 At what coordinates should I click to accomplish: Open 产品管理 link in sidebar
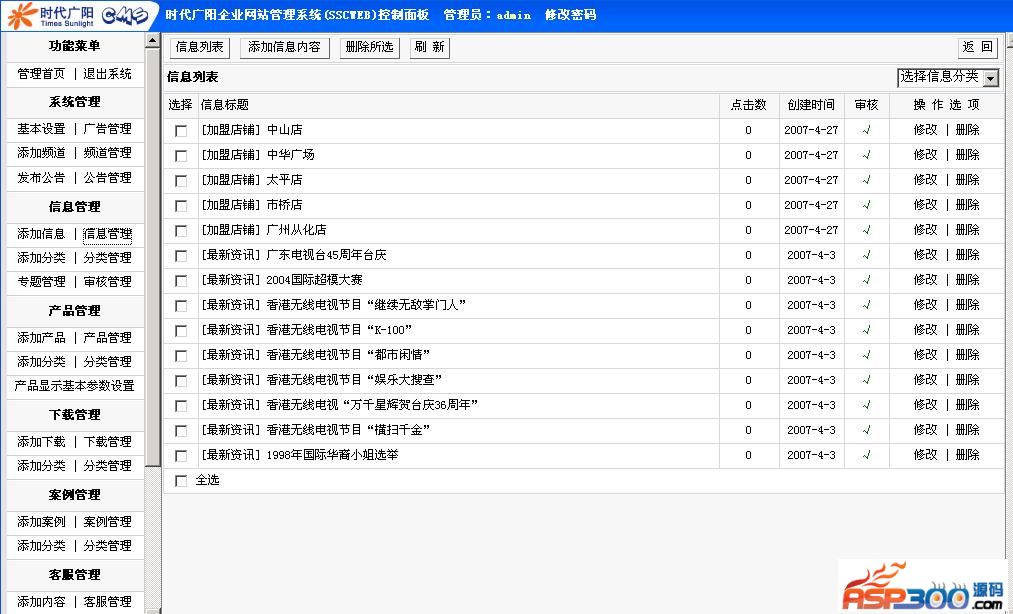coord(107,337)
